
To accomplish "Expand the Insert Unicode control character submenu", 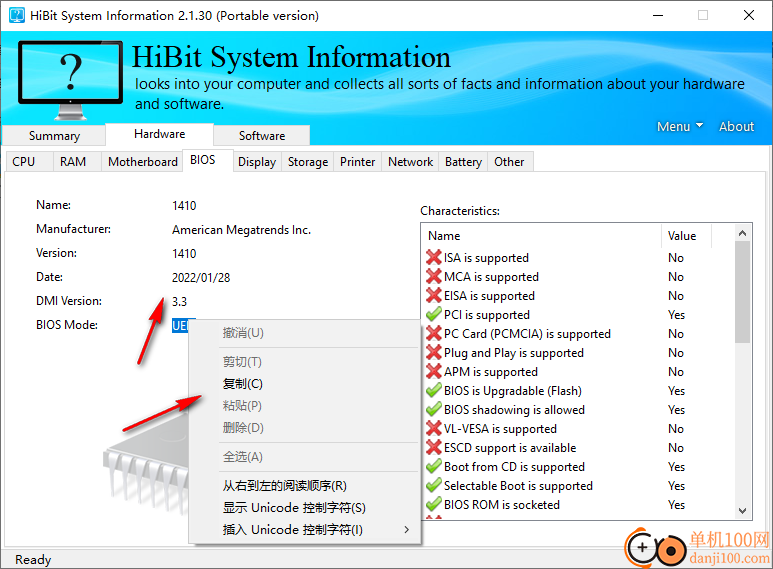I will (305, 530).
